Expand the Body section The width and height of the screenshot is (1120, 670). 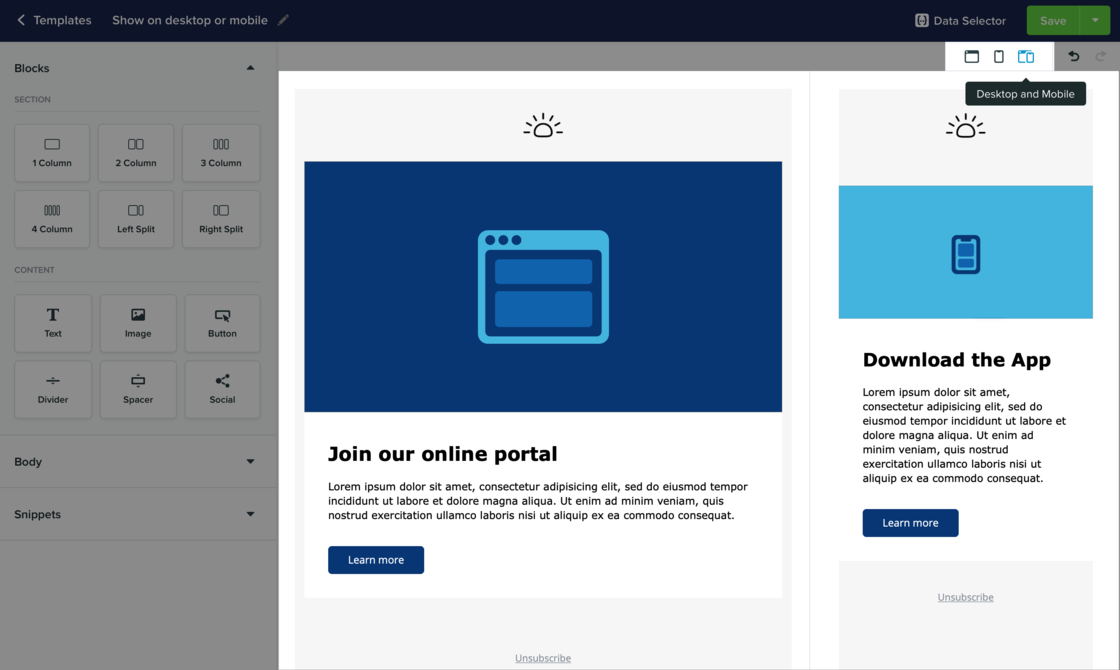(x=250, y=462)
